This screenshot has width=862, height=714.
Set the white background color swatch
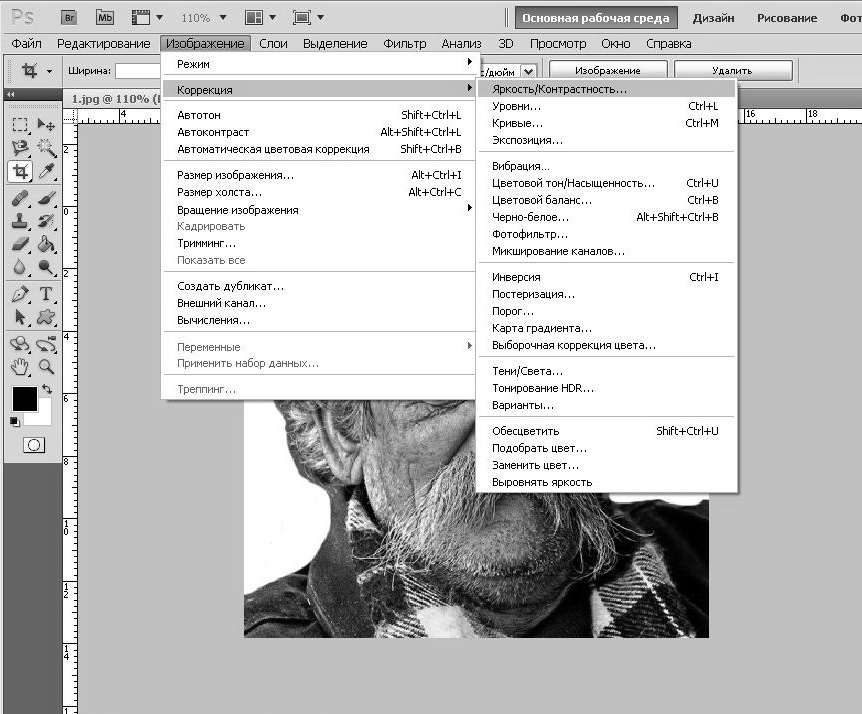pyautogui.click(x=43, y=416)
